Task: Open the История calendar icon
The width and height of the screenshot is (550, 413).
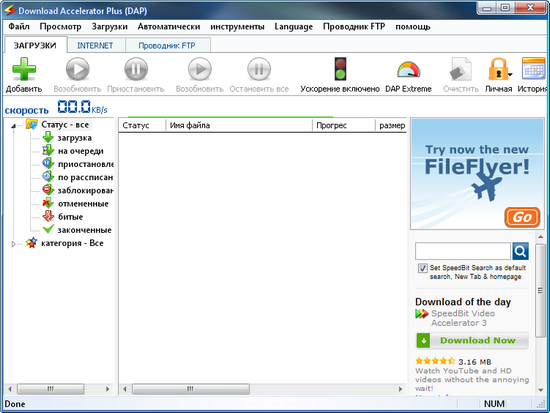Action: coord(534,69)
